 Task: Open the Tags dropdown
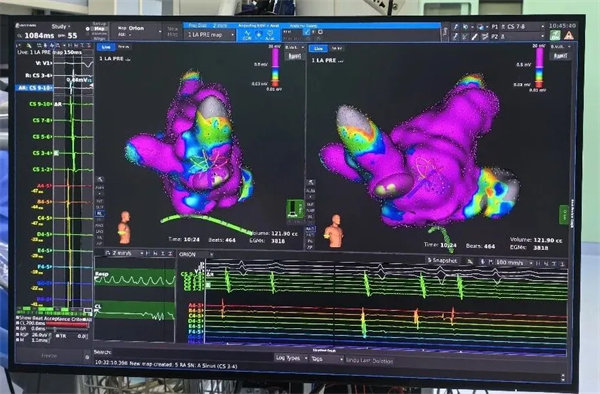click(x=326, y=359)
